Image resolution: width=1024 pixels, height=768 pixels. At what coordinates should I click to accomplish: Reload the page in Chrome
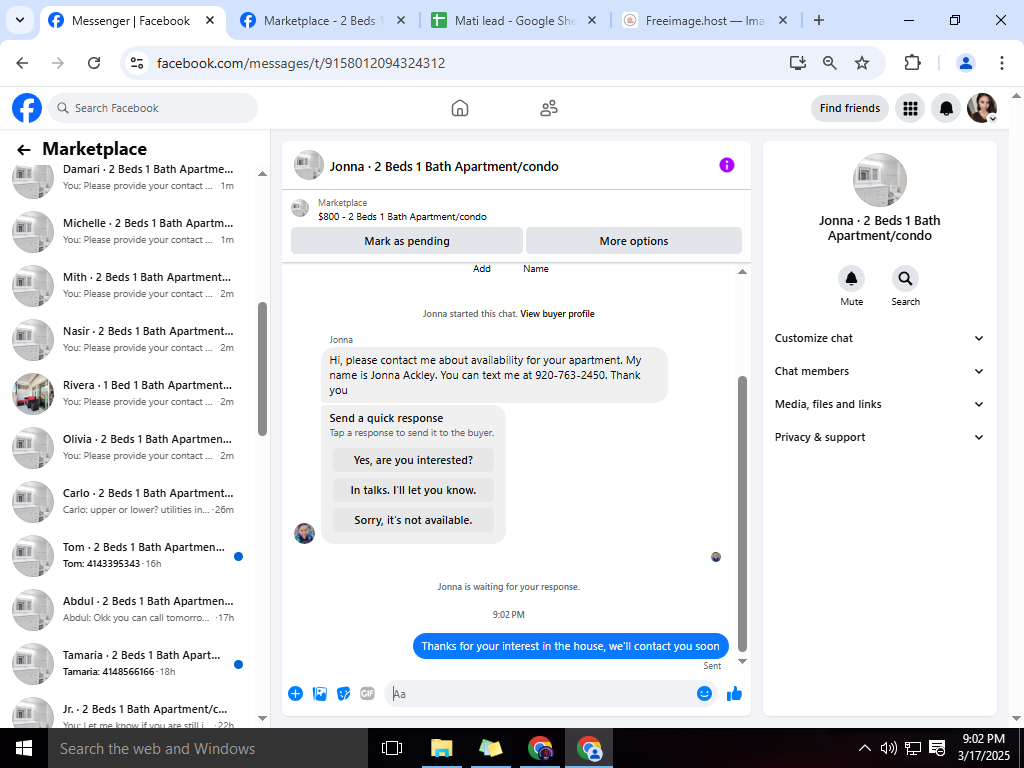click(94, 63)
